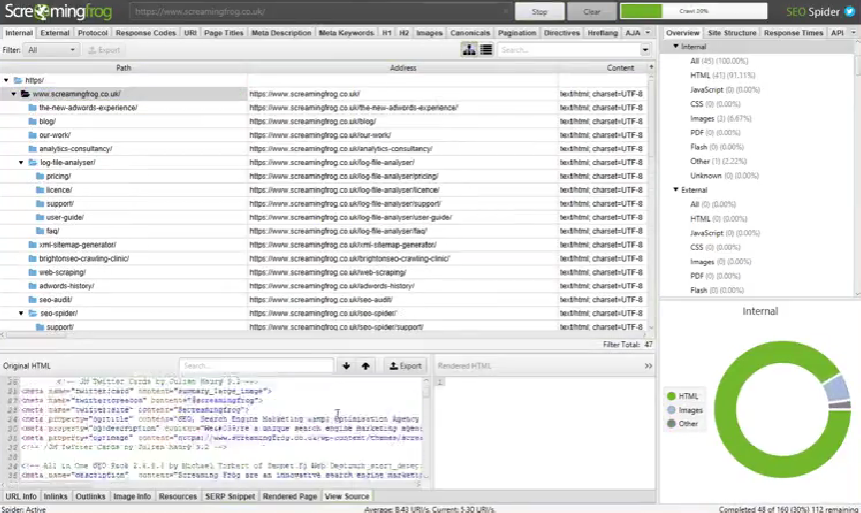Open the External tab
This screenshot has height=513, width=861.
click(55, 33)
